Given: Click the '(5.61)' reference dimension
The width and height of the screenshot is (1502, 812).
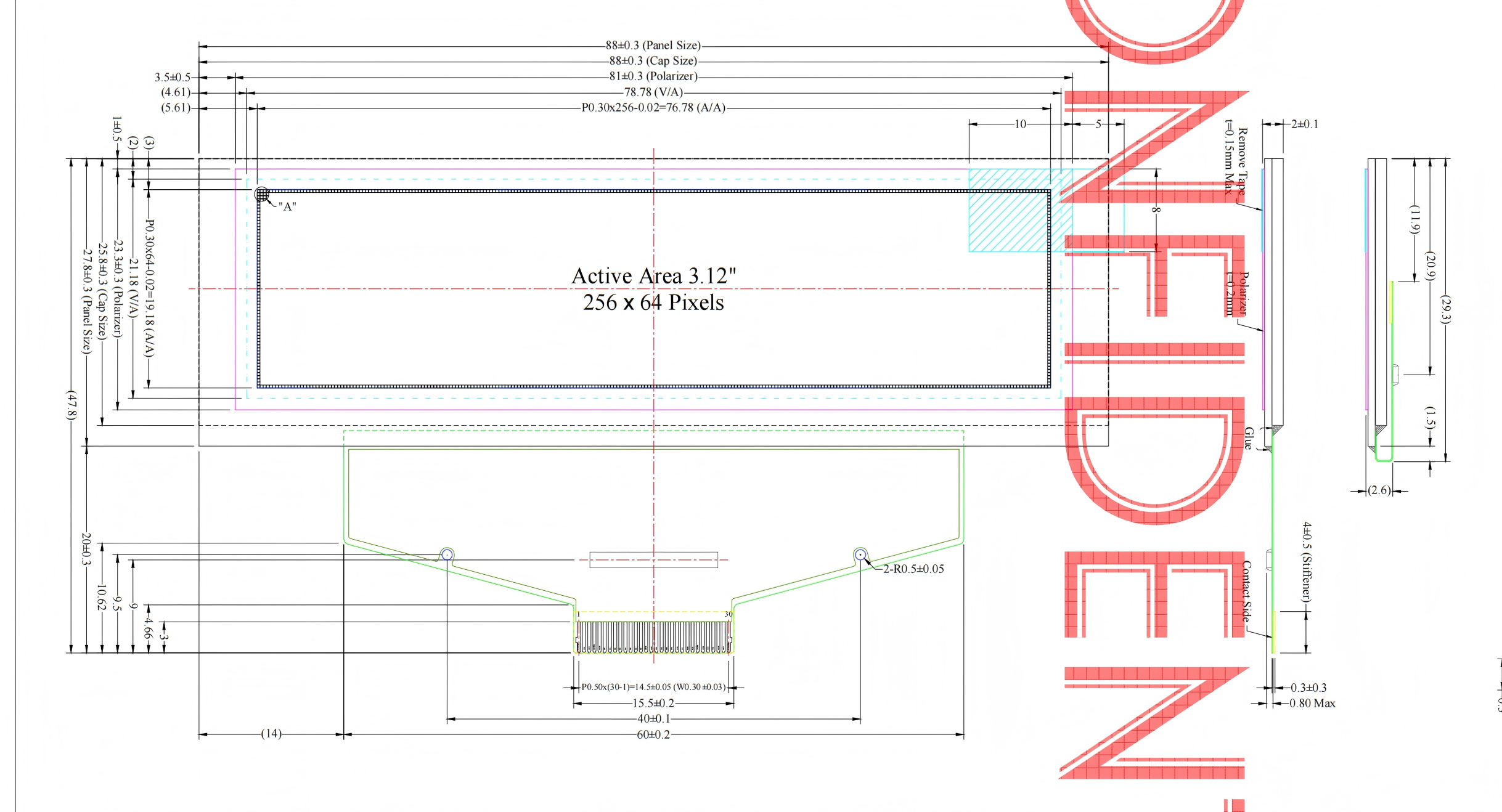Looking at the screenshot, I should point(176,107).
